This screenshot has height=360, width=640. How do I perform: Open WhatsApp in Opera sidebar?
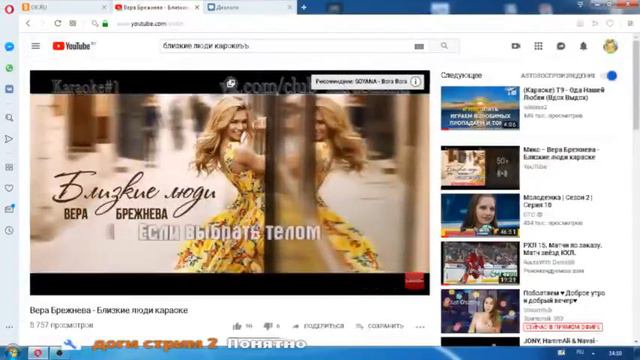tap(9, 68)
